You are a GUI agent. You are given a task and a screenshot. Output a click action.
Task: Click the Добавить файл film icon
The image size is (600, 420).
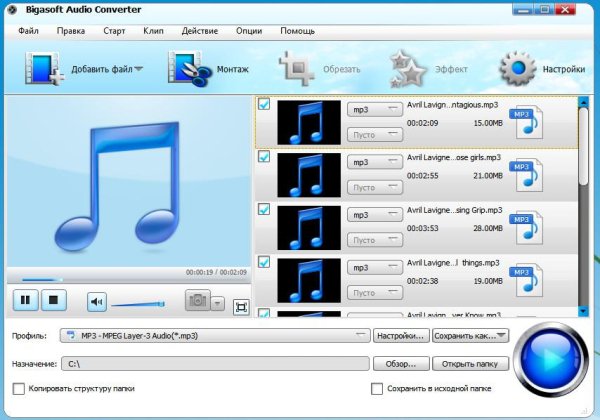tap(43, 69)
